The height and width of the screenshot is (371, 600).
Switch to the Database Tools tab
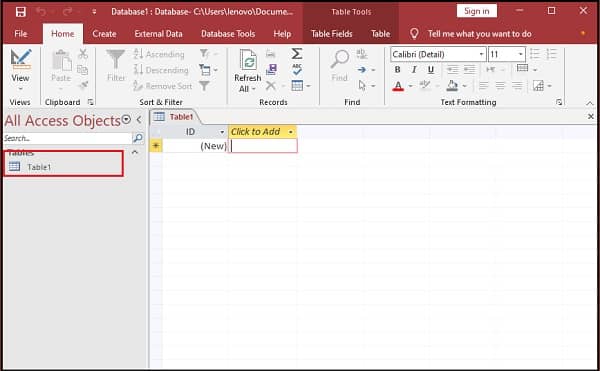click(228, 34)
